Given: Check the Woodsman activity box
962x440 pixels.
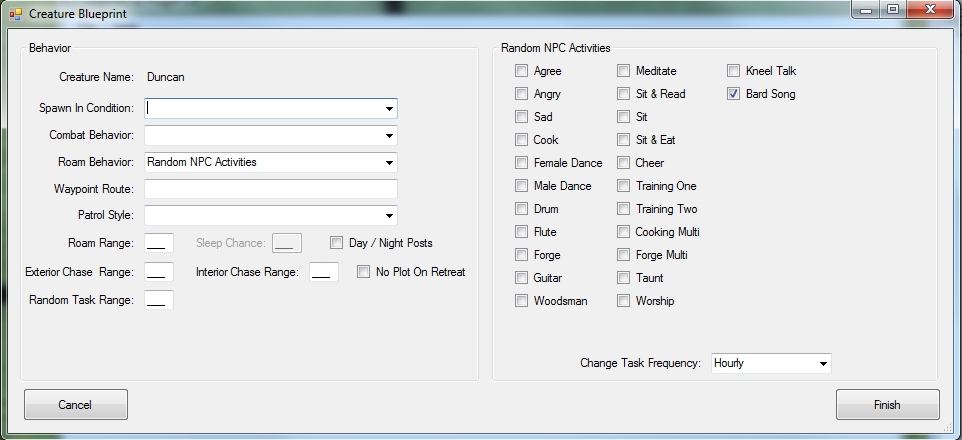Looking at the screenshot, I should pos(522,301).
